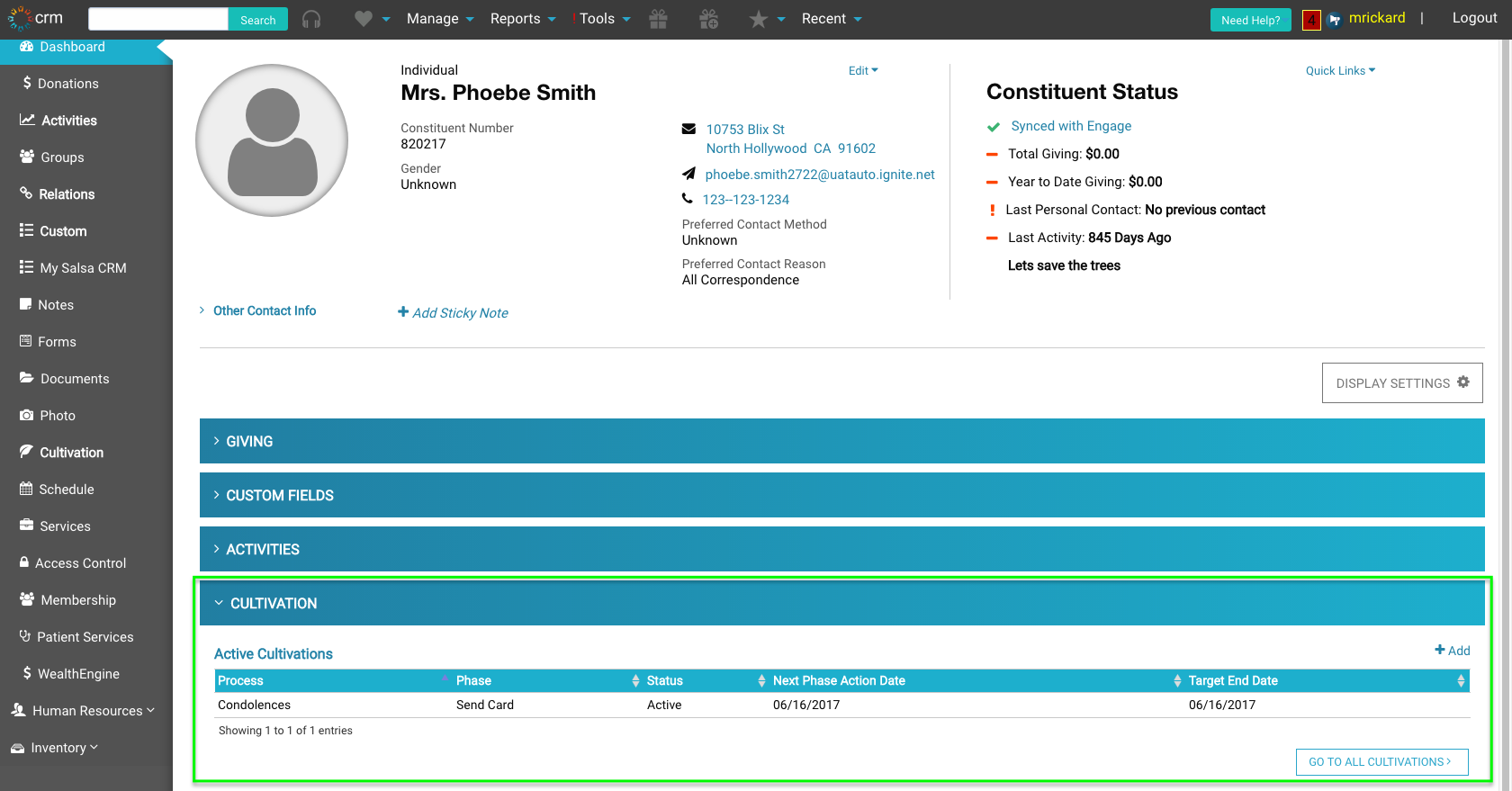This screenshot has width=1512, height=791.
Task: Open the red notification count badge
Action: [1311, 20]
